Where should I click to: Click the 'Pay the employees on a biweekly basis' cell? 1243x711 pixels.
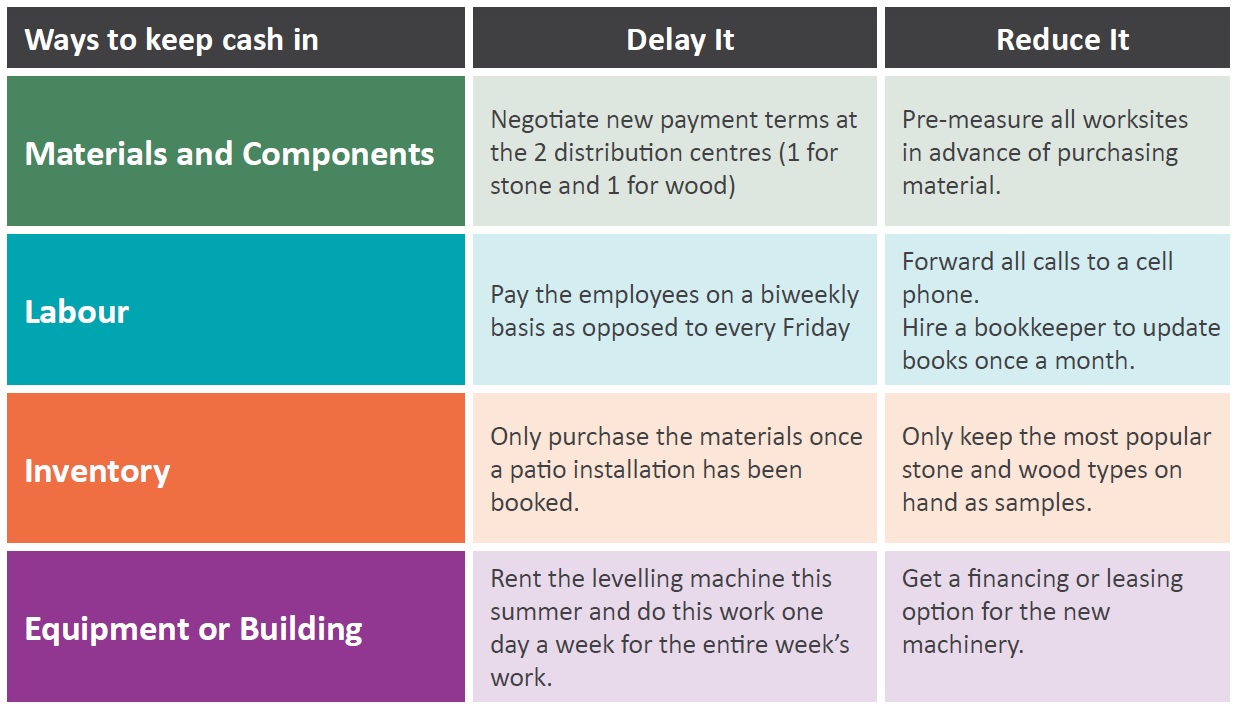tap(675, 310)
